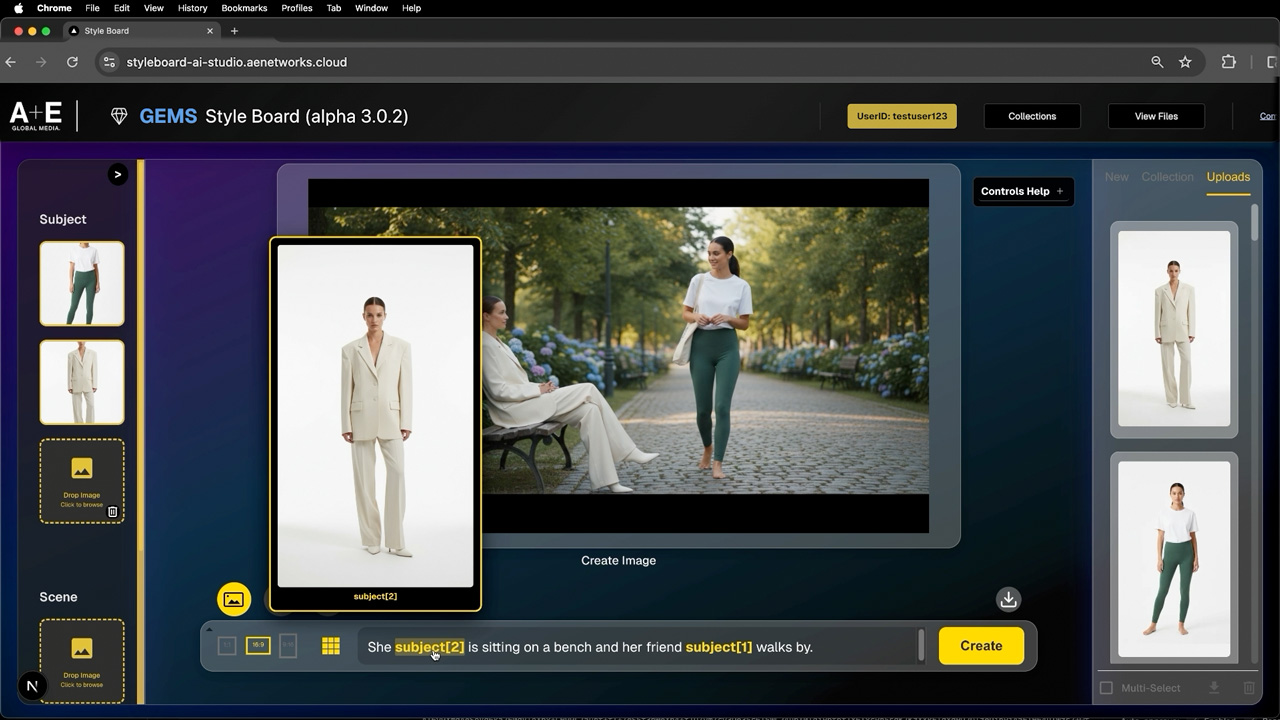The height and width of the screenshot is (720, 1280).
Task: Enable the Multi-Select checkbox
Action: pyautogui.click(x=1106, y=688)
